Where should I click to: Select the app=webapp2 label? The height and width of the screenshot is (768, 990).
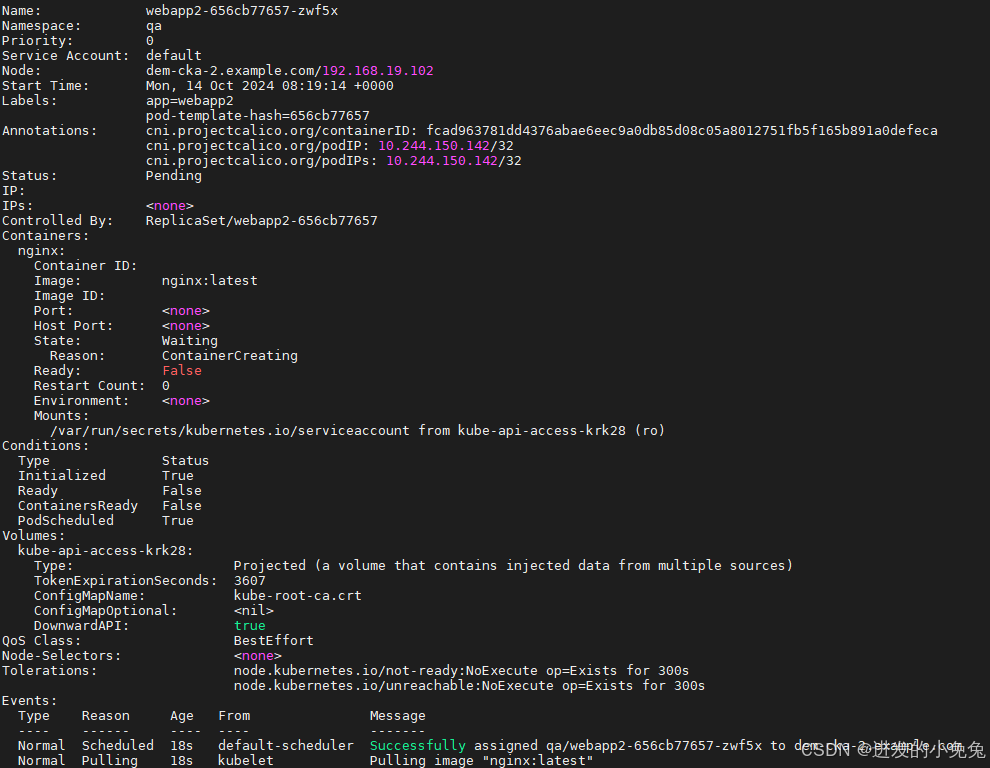tap(190, 100)
